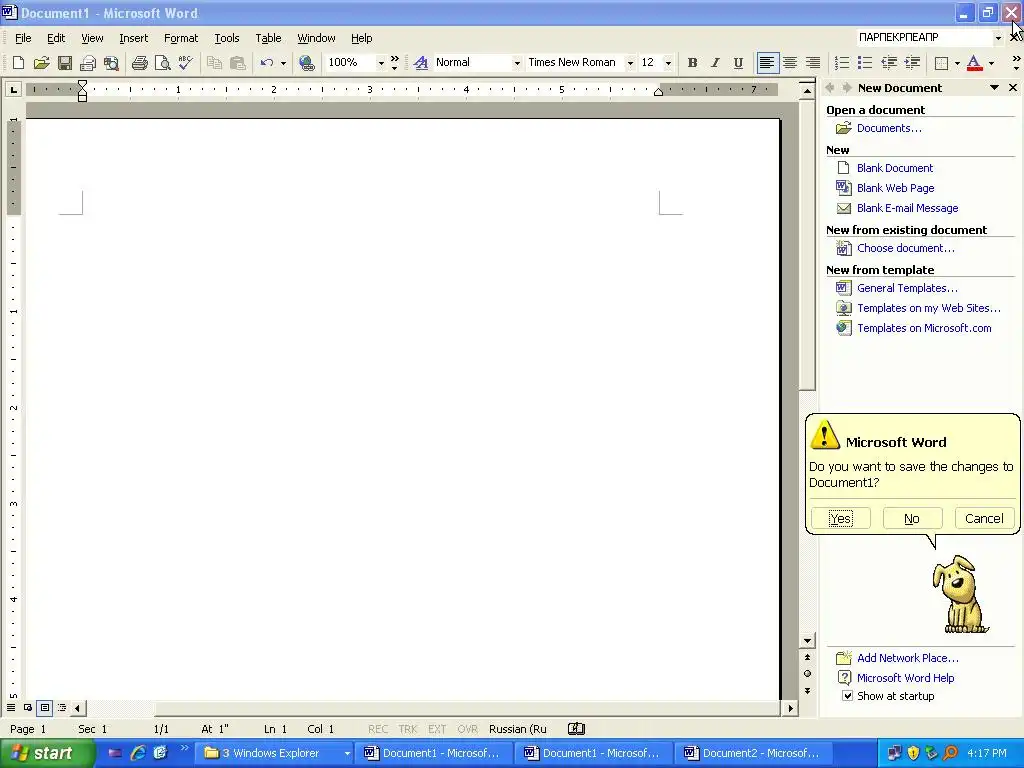Click the Blank Web Page link
Screen dimensions: 1024x768
(895, 188)
